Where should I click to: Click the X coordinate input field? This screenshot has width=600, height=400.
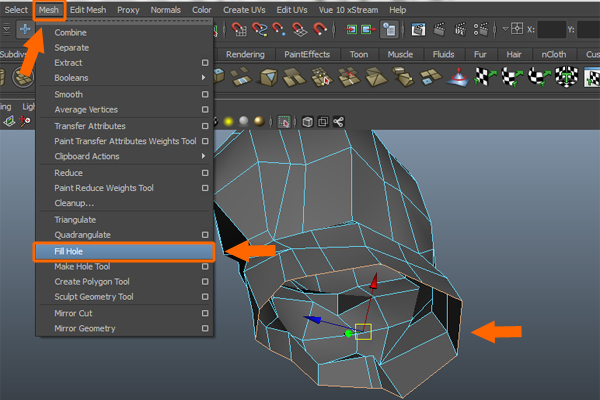pyautogui.click(x=551, y=29)
